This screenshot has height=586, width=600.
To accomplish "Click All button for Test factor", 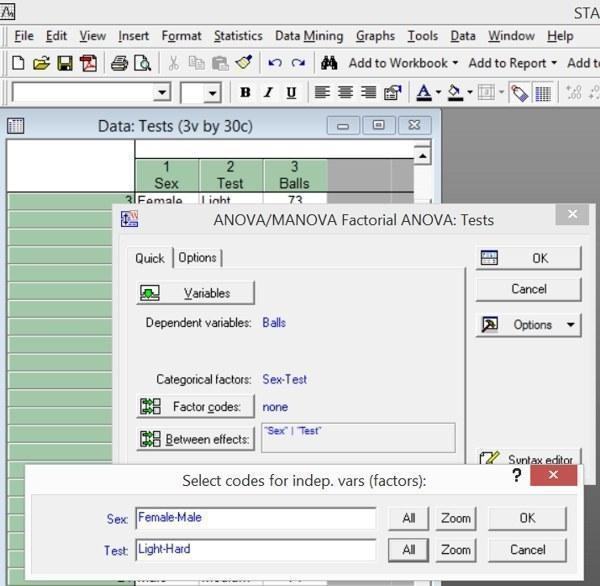I will tap(409, 550).
